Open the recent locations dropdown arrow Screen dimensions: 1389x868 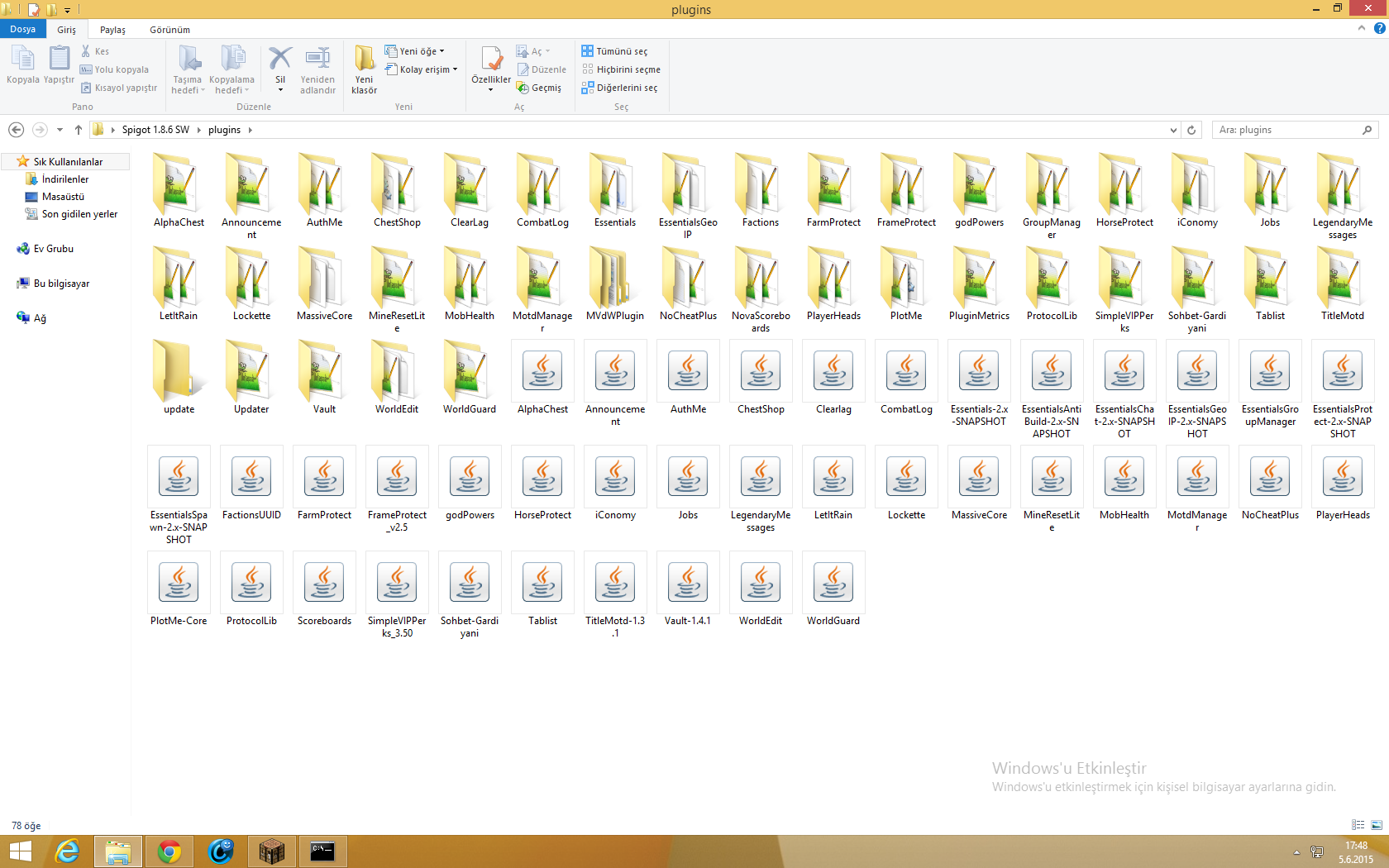pyautogui.click(x=60, y=130)
